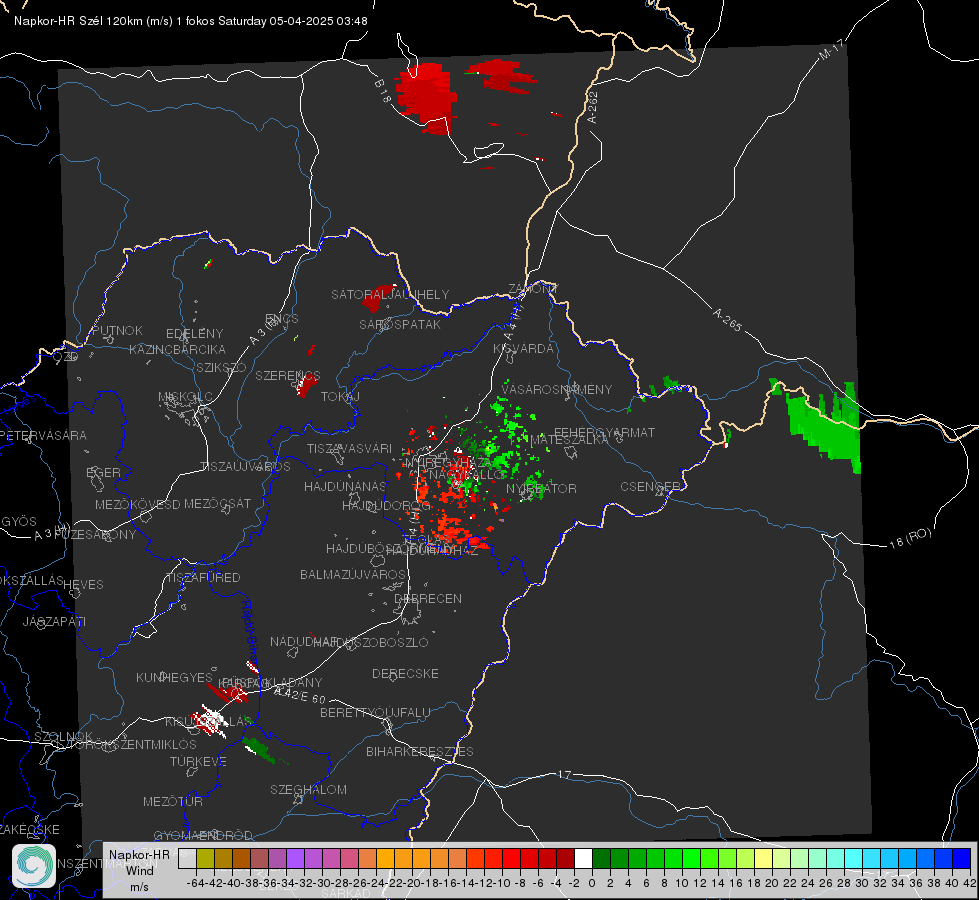
Task: Pick the dark blue swatch above 42
Action: (x=962, y=858)
